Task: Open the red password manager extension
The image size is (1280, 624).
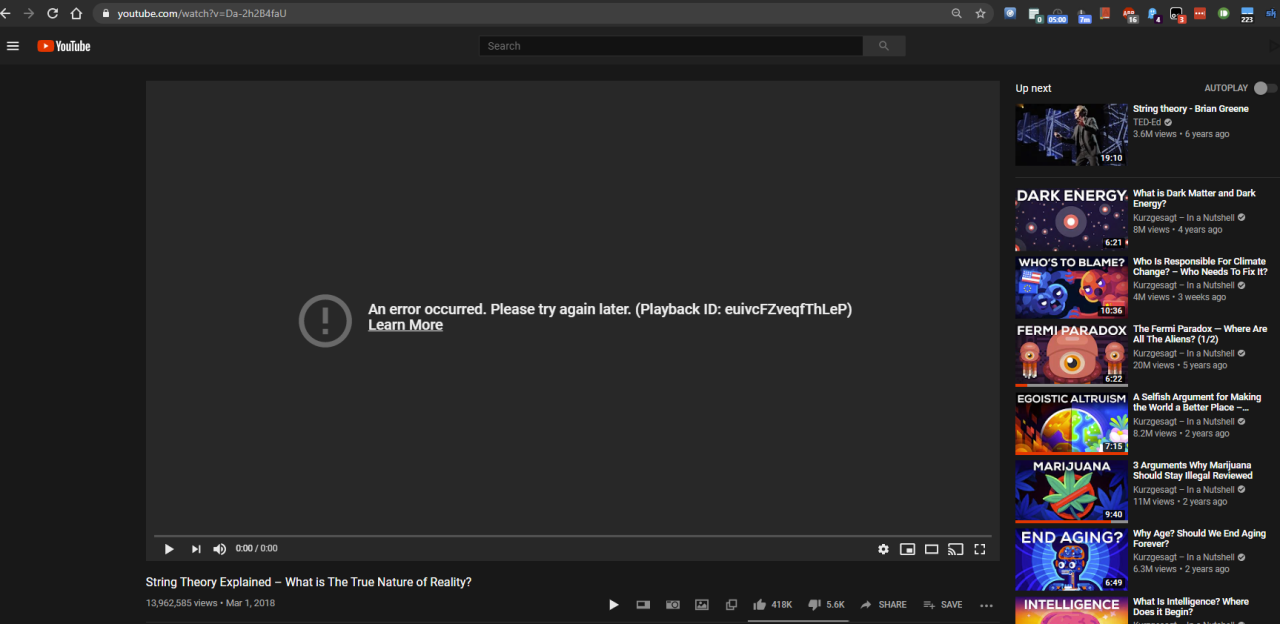Action: click(1199, 13)
